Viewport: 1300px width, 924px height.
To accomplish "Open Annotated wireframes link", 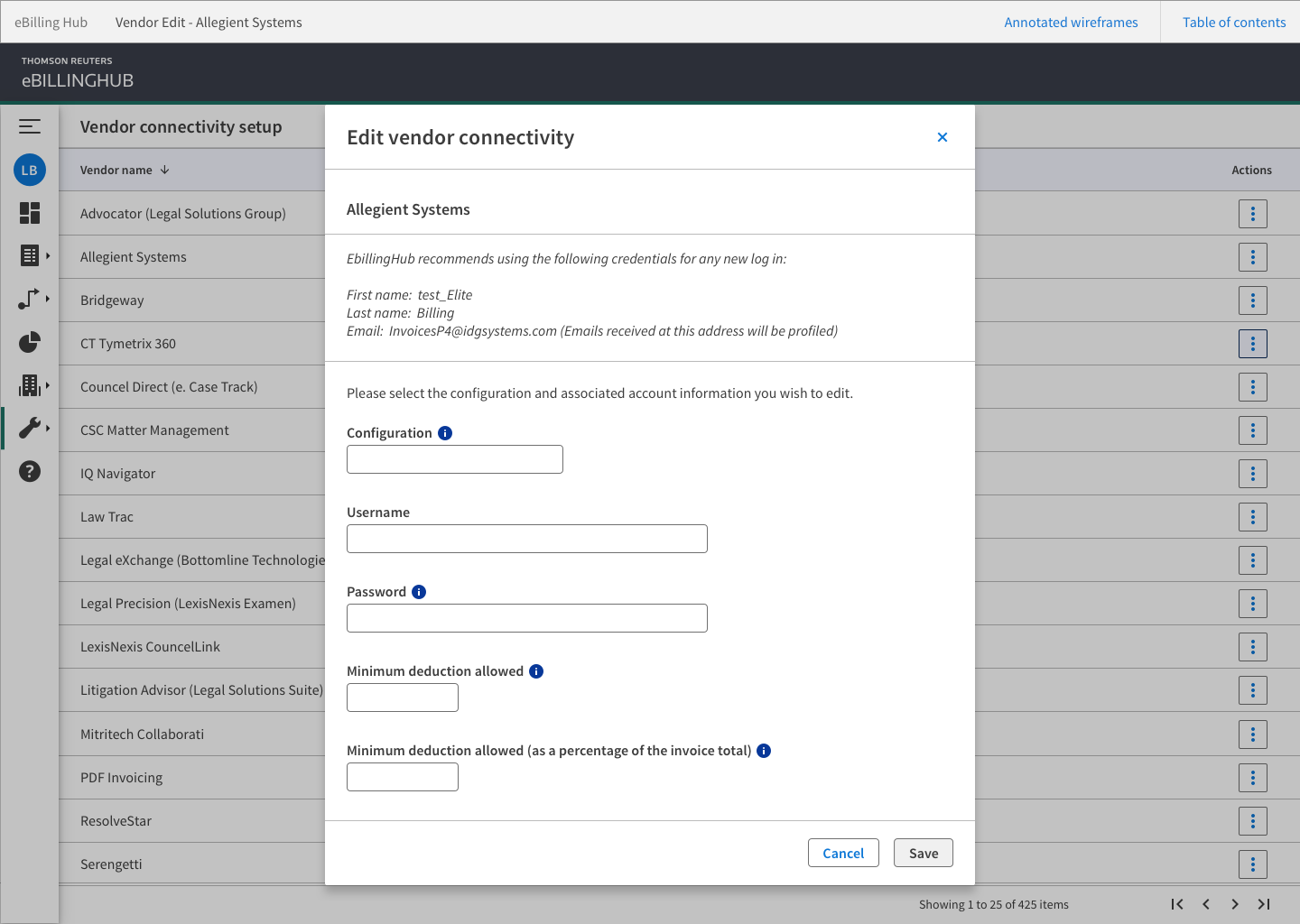I will coord(1071,23).
